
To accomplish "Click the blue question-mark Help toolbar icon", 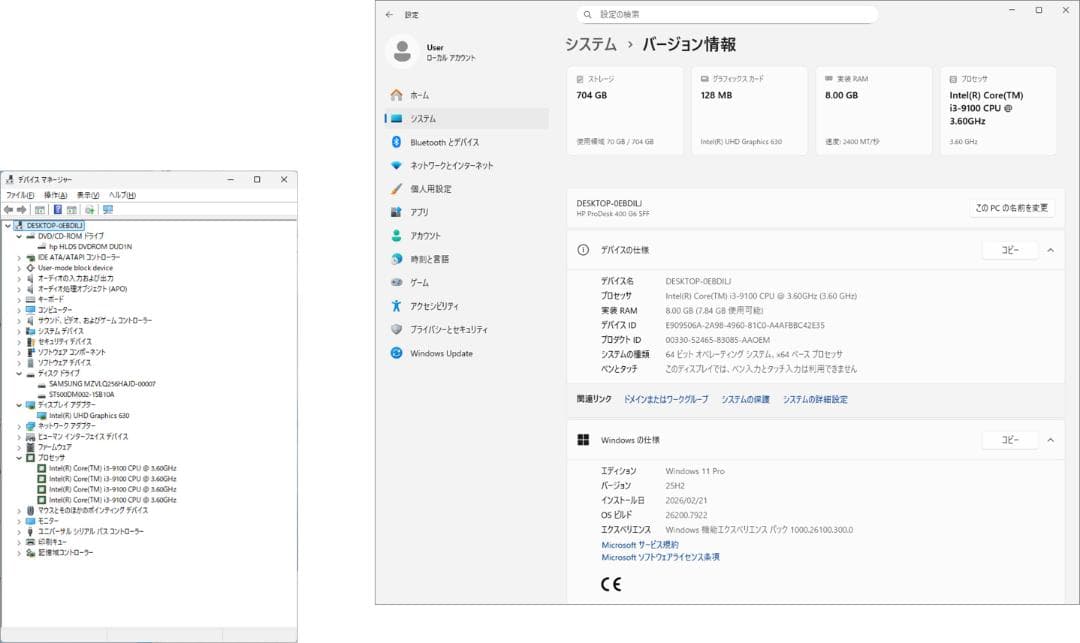I will pyautogui.click(x=58, y=209).
